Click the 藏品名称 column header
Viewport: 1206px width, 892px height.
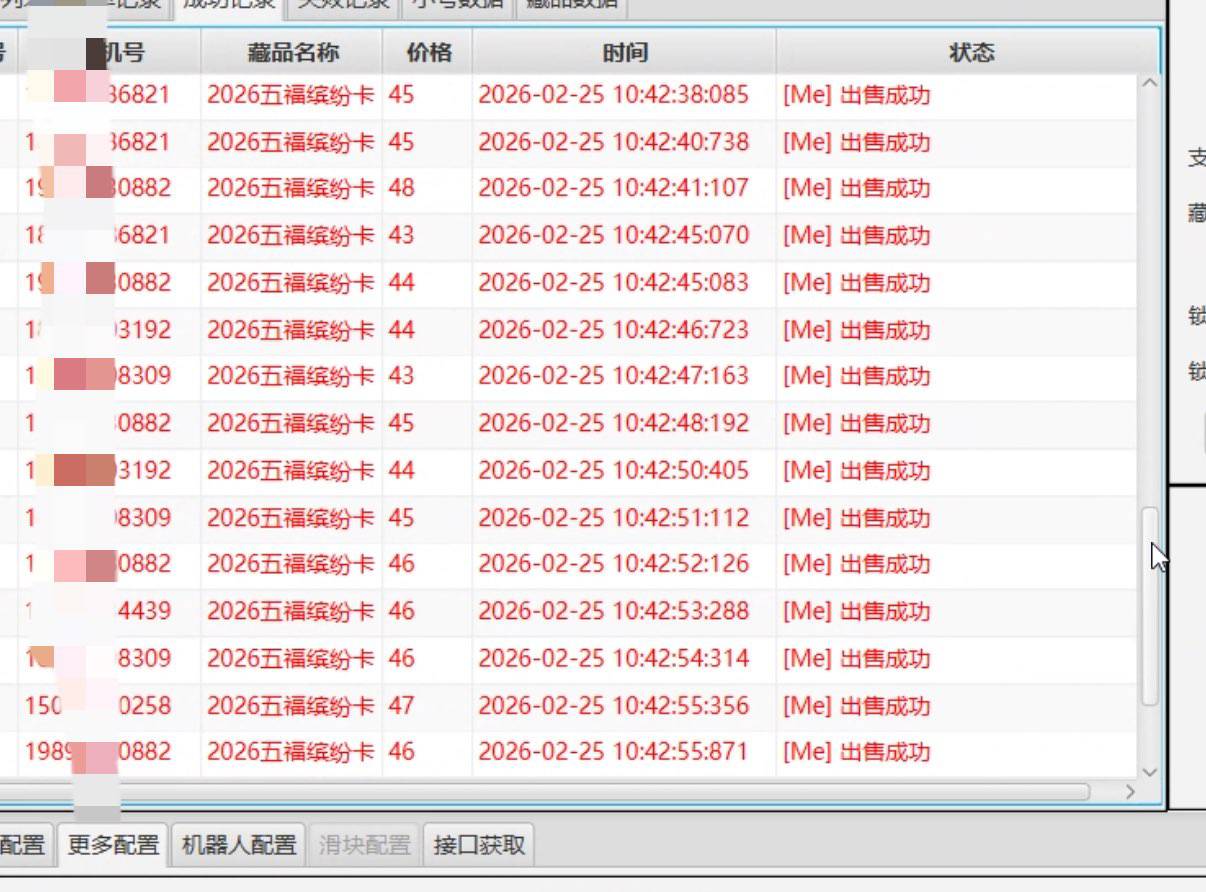point(292,50)
